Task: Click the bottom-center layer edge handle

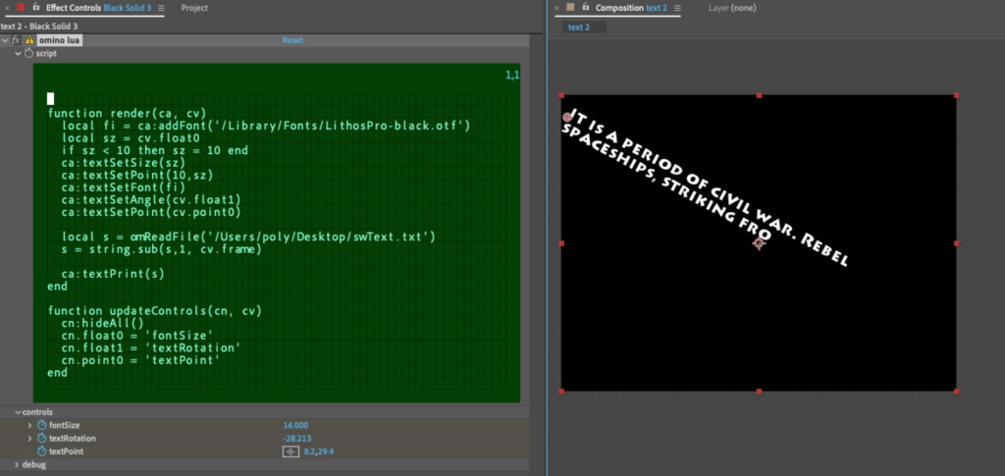Action: point(759,391)
